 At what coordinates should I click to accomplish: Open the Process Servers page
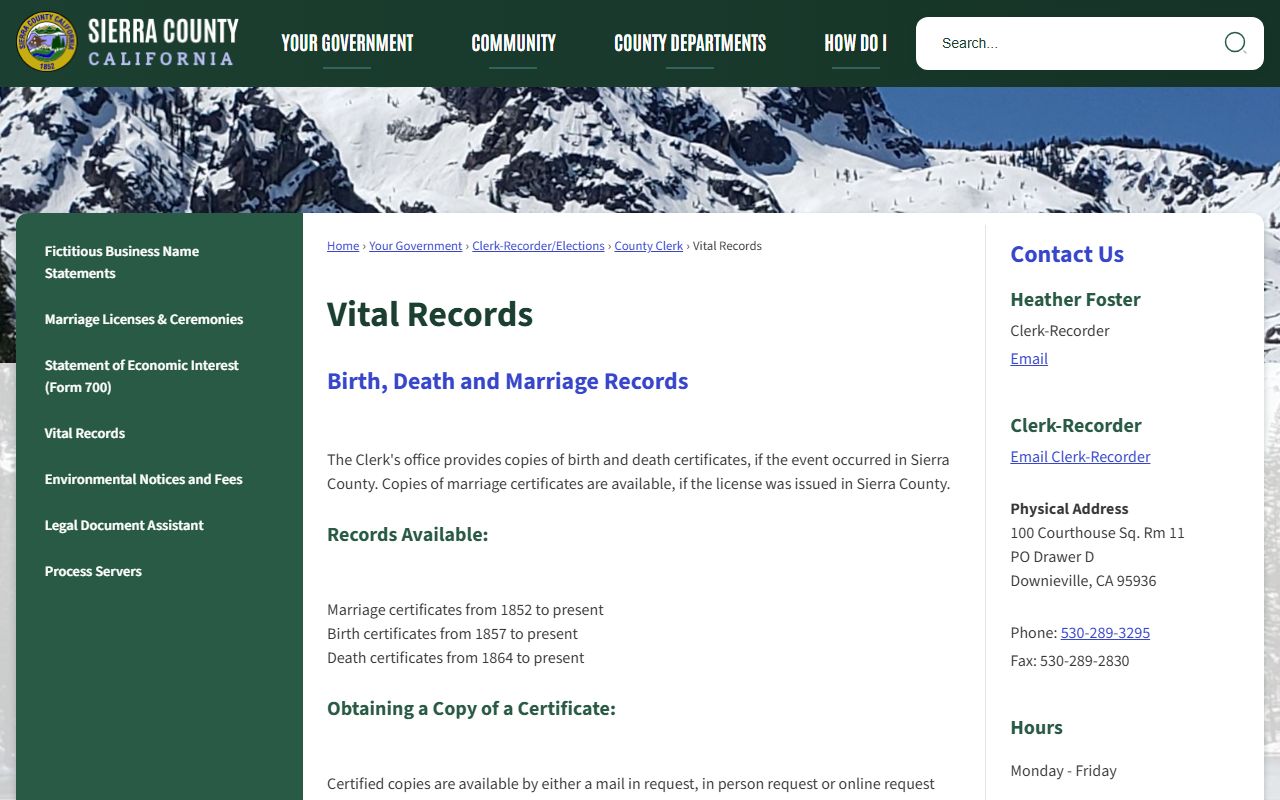93,571
